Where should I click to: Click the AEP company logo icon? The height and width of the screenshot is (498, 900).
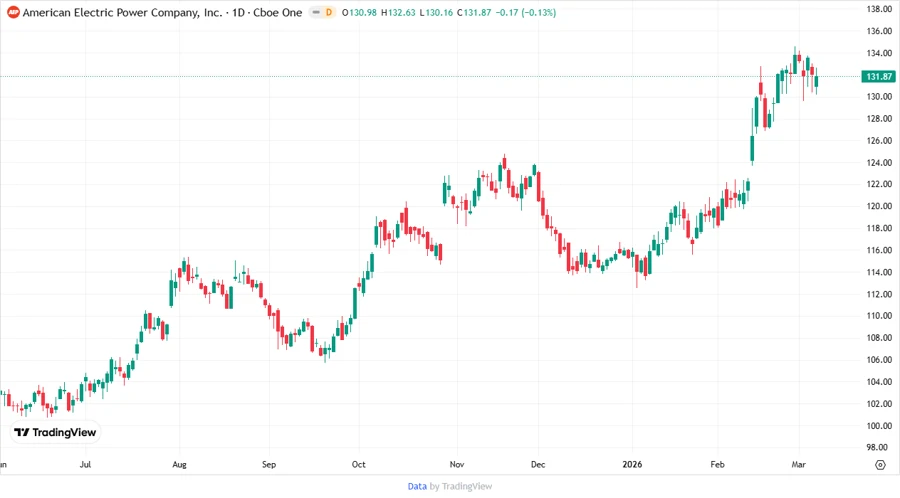13,12
